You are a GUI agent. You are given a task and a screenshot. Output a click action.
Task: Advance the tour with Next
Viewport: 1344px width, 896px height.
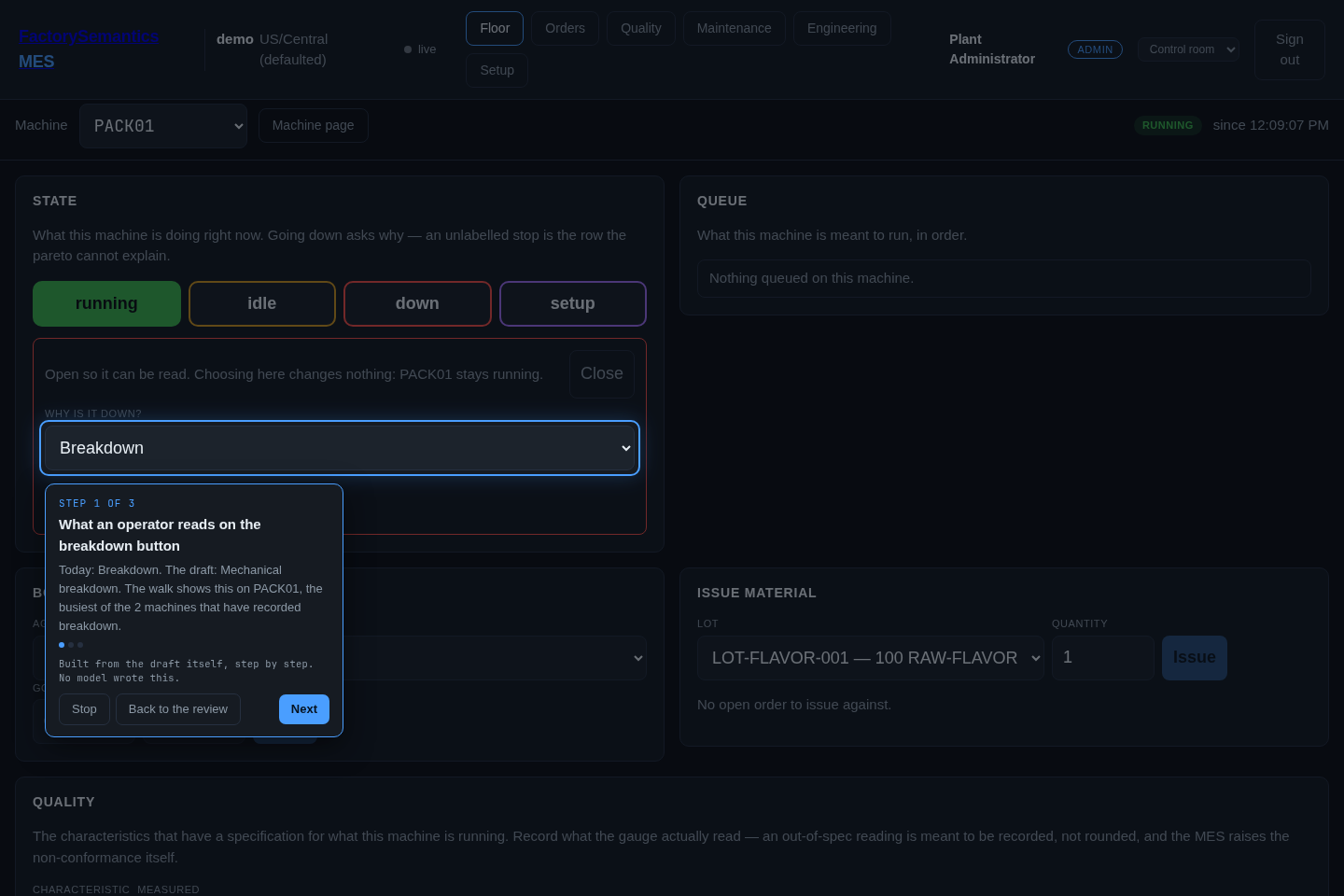304,709
